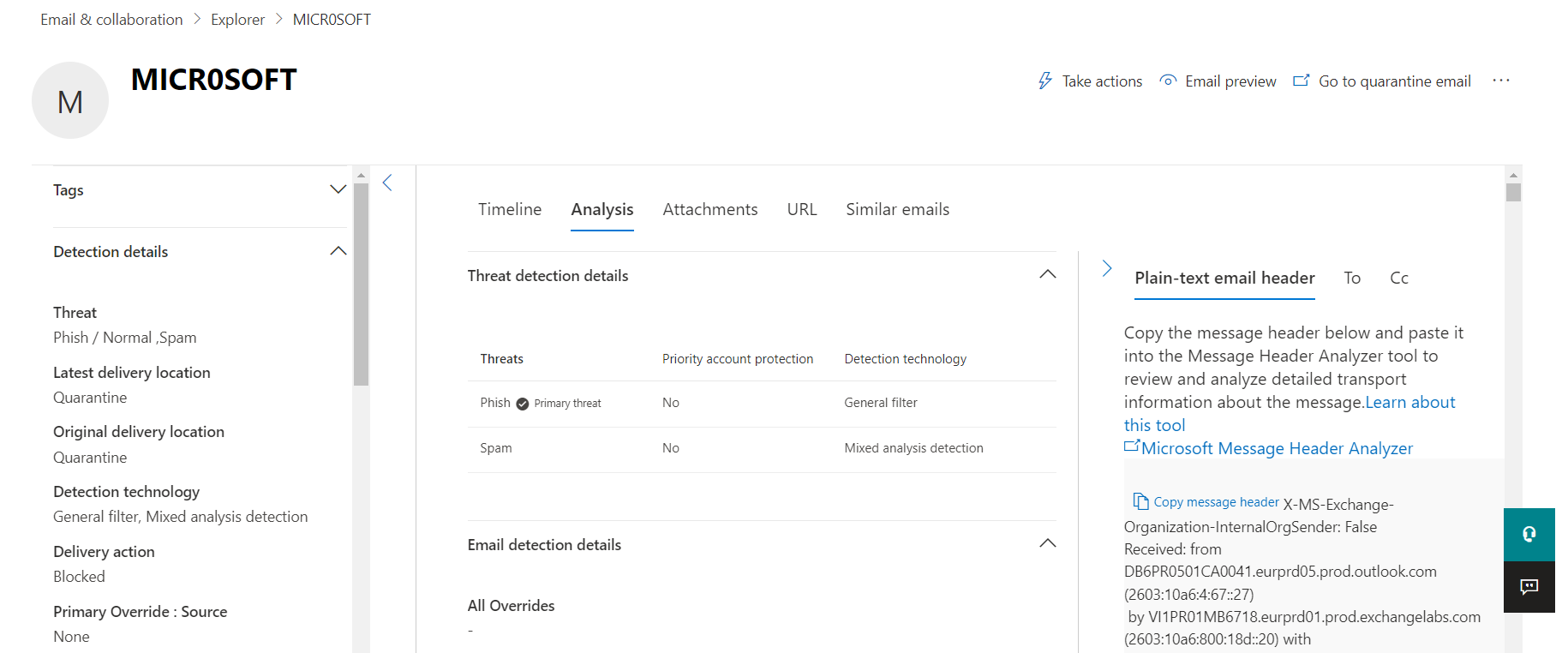The image size is (1568, 653).
Task: Expand the Tags section chevron
Action: pos(338,189)
